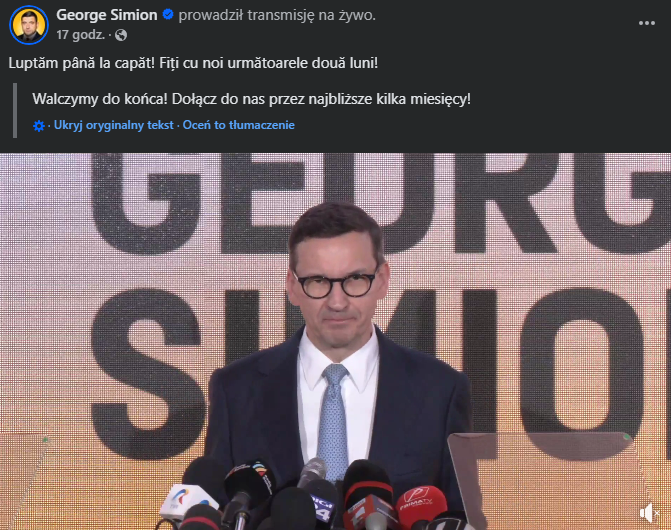Click "prowadził transmisję na żywo" label
The image size is (671, 530).
coord(277,15)
